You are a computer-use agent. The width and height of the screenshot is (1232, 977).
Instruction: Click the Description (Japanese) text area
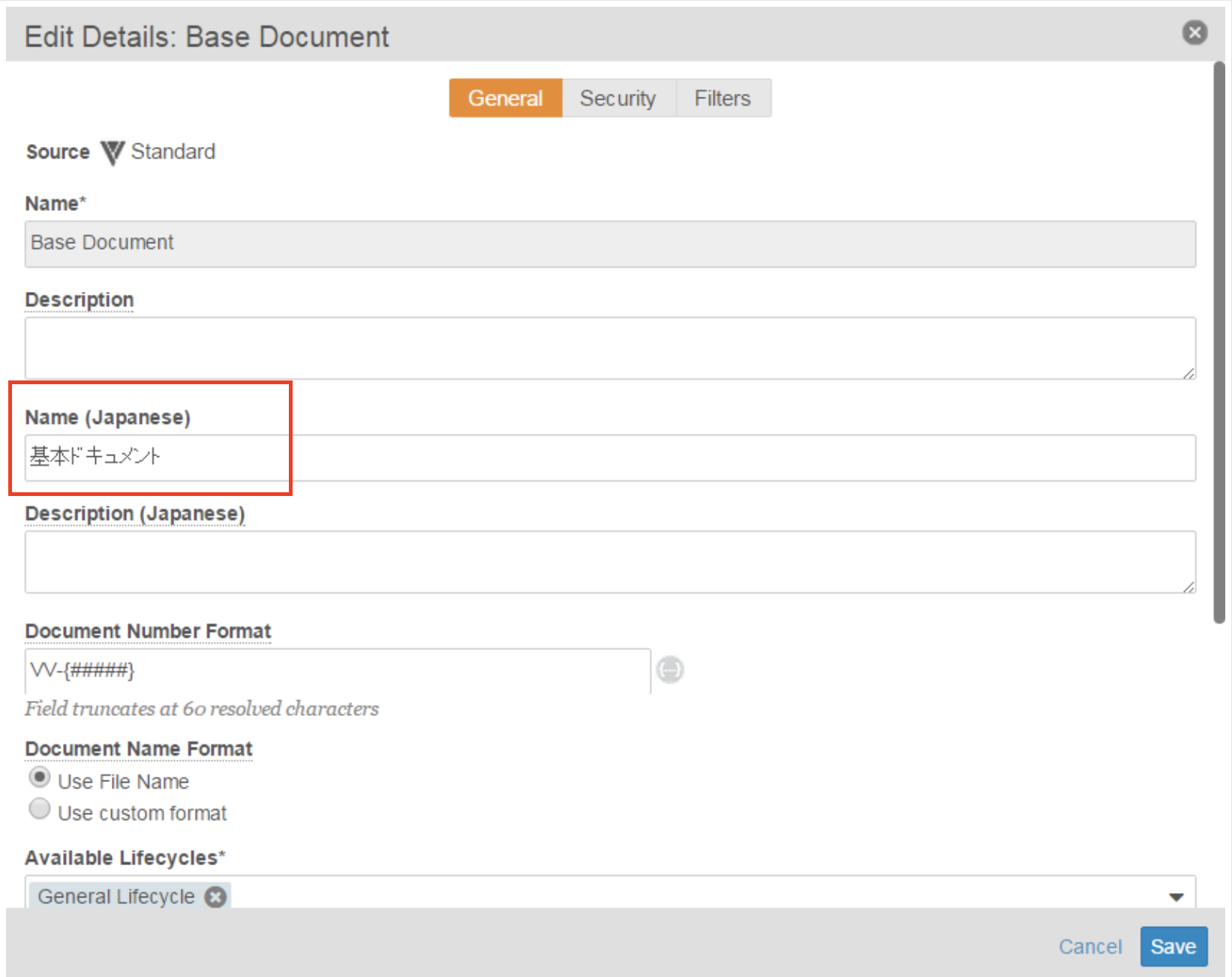pyautogui.click(x=609, y=562)
